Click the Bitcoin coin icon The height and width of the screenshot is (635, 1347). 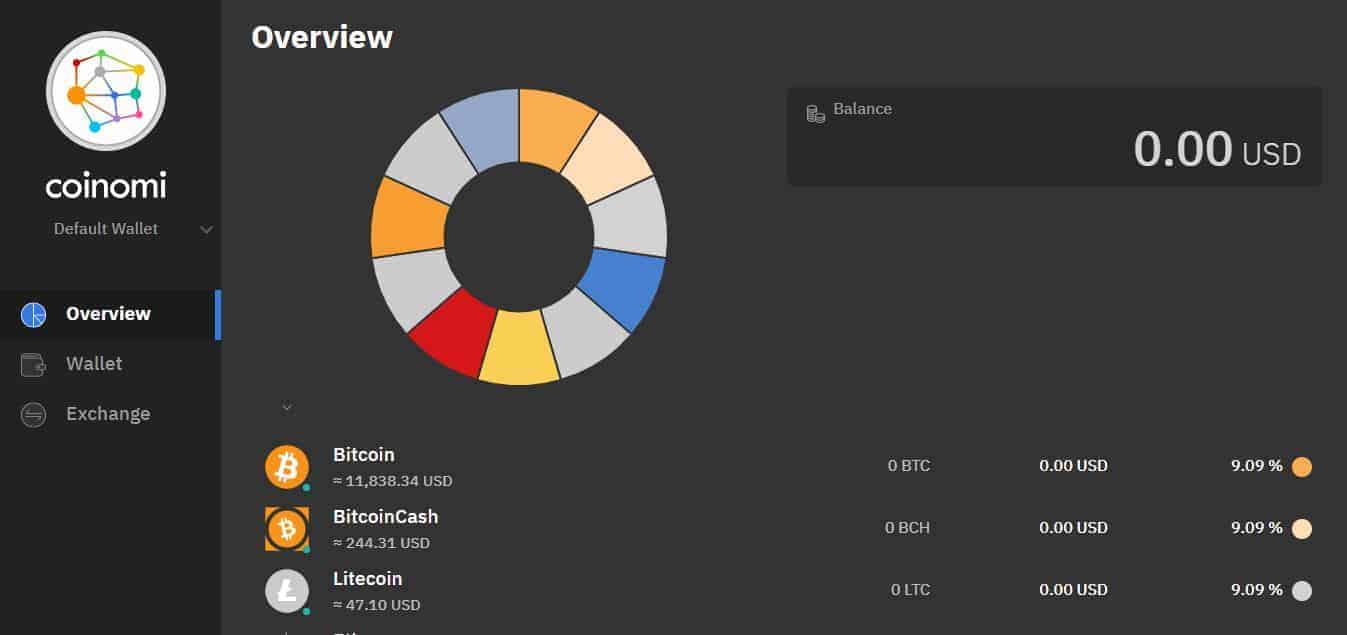tap(287, 467)
